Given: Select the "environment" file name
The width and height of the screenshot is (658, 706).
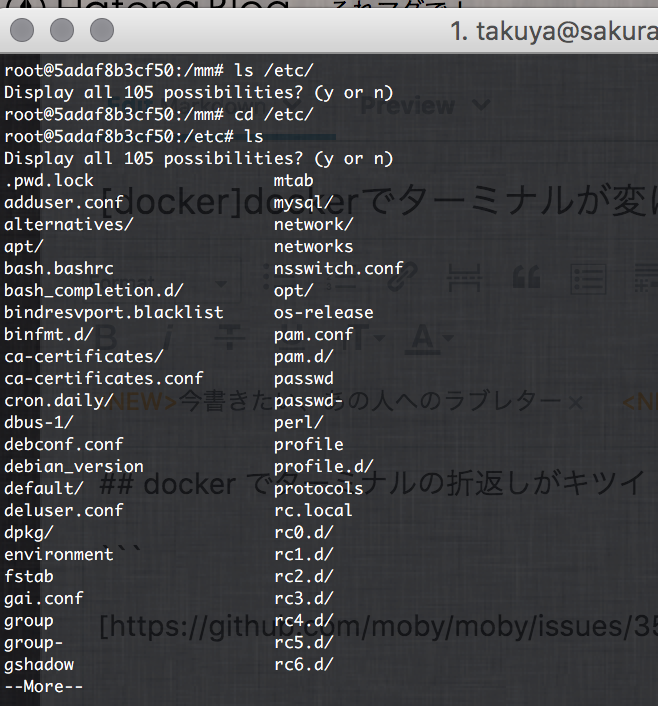Looking at the screenshot, I should click(x=59, y=556).
